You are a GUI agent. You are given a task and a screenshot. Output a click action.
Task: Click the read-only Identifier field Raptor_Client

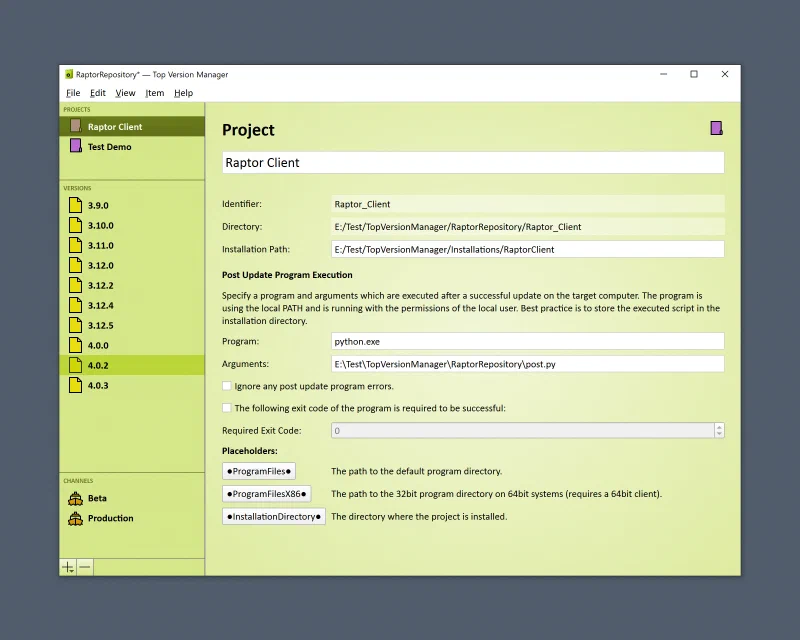(x=528, y=204)
